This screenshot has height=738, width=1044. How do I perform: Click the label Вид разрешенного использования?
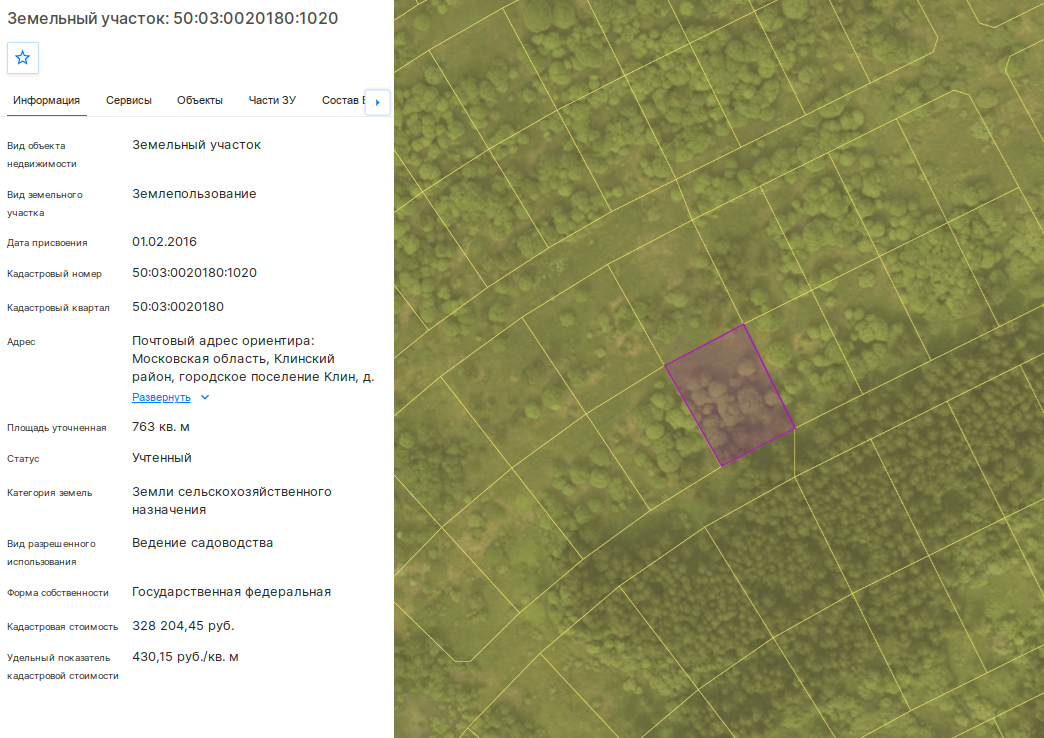(51, 553)
